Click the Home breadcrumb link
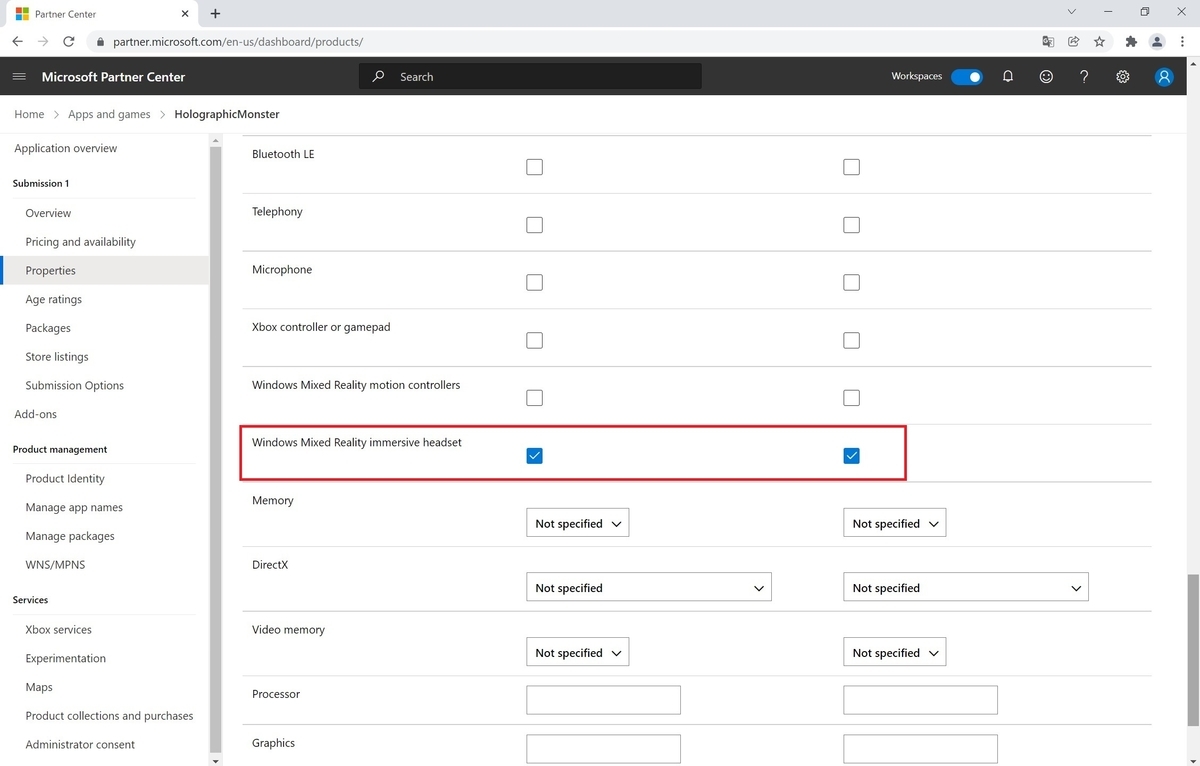Screen dimensions: 1200x766 [x=29, y=115]
